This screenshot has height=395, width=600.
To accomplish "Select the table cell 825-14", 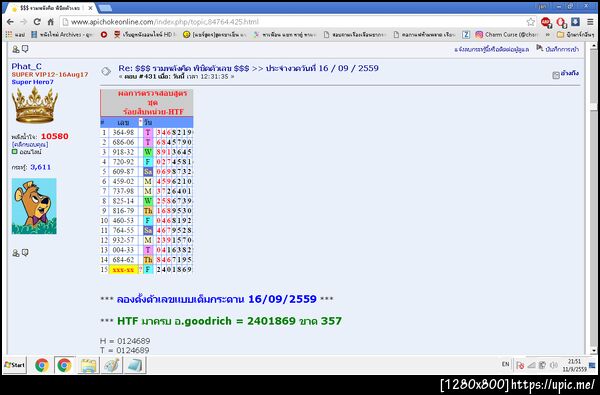I will (123, 201).
